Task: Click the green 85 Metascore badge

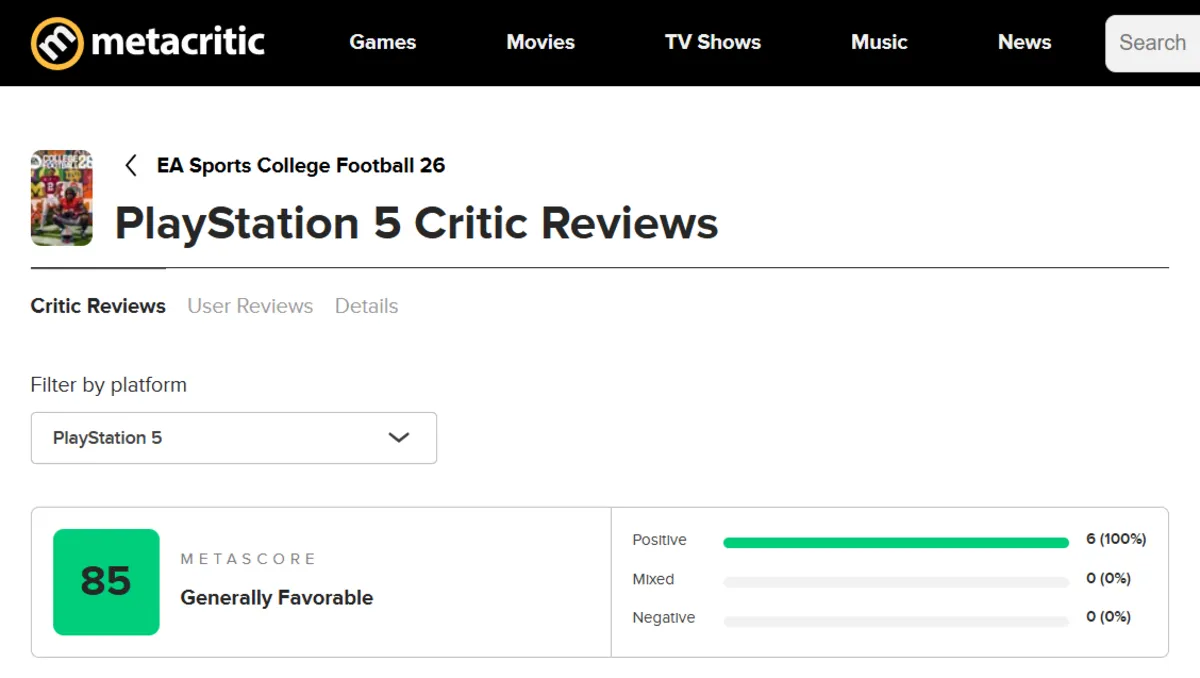Action: click(x=106, y=582)
